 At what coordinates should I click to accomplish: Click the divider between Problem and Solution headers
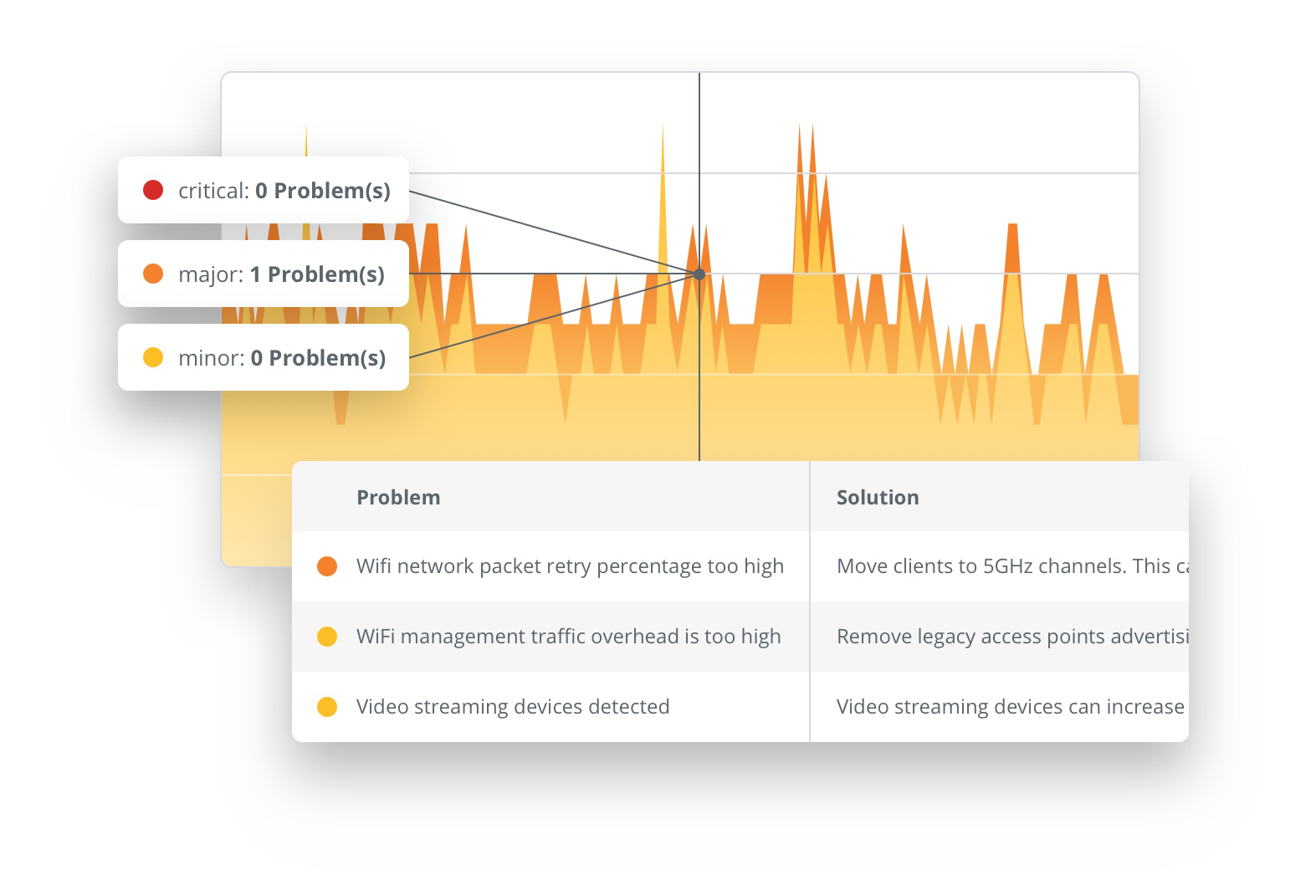[810, 497]
